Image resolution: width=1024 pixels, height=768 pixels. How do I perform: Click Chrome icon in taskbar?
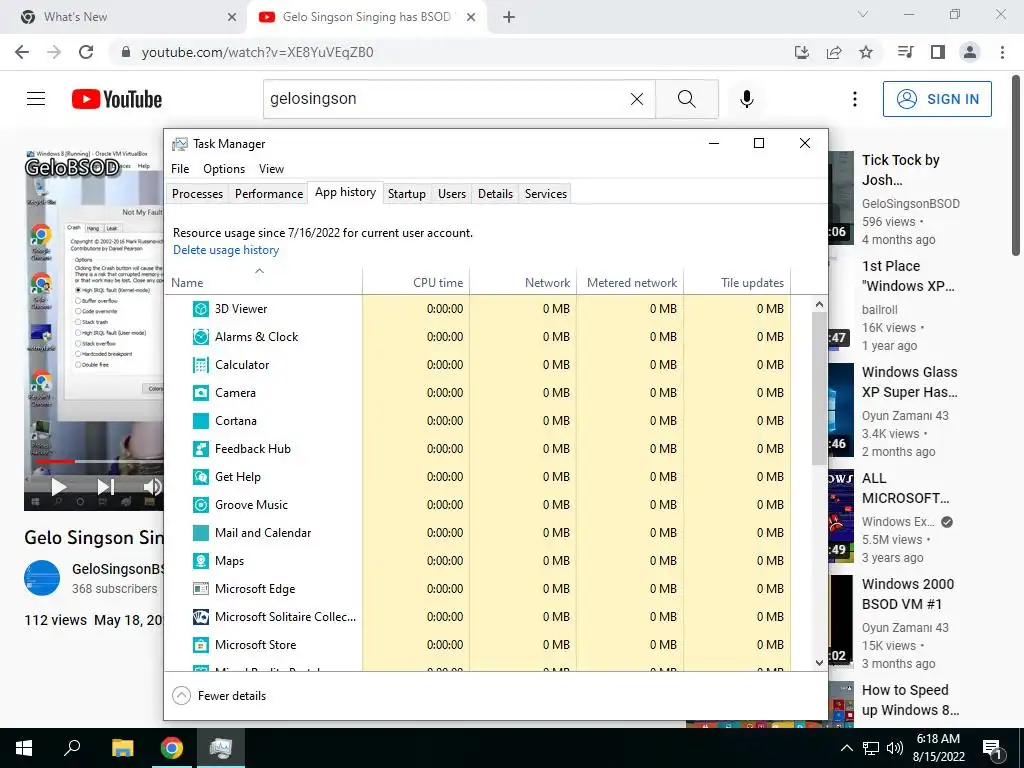[172, 748]
